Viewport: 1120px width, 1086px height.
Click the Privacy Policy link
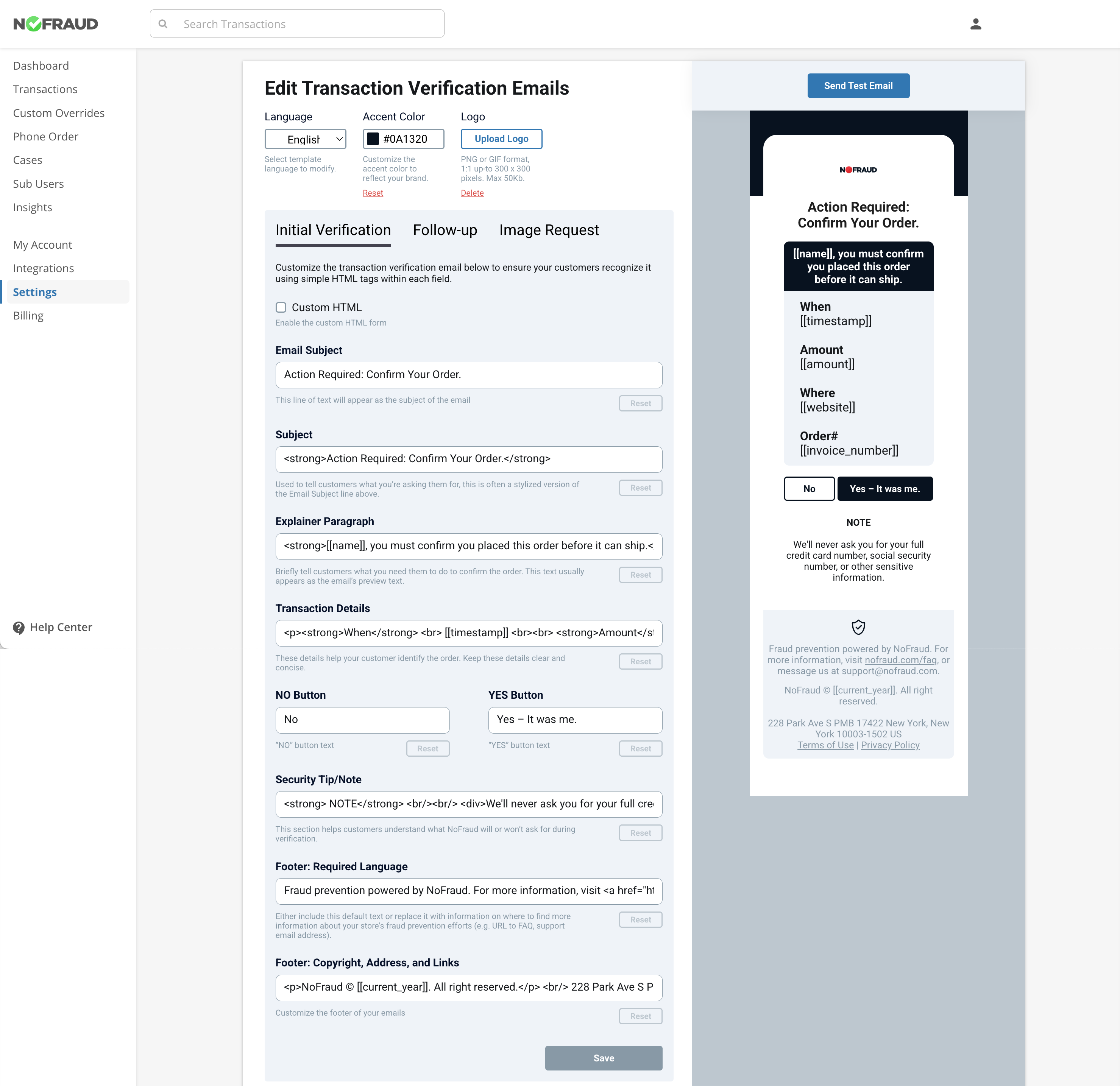click(890, 745)
